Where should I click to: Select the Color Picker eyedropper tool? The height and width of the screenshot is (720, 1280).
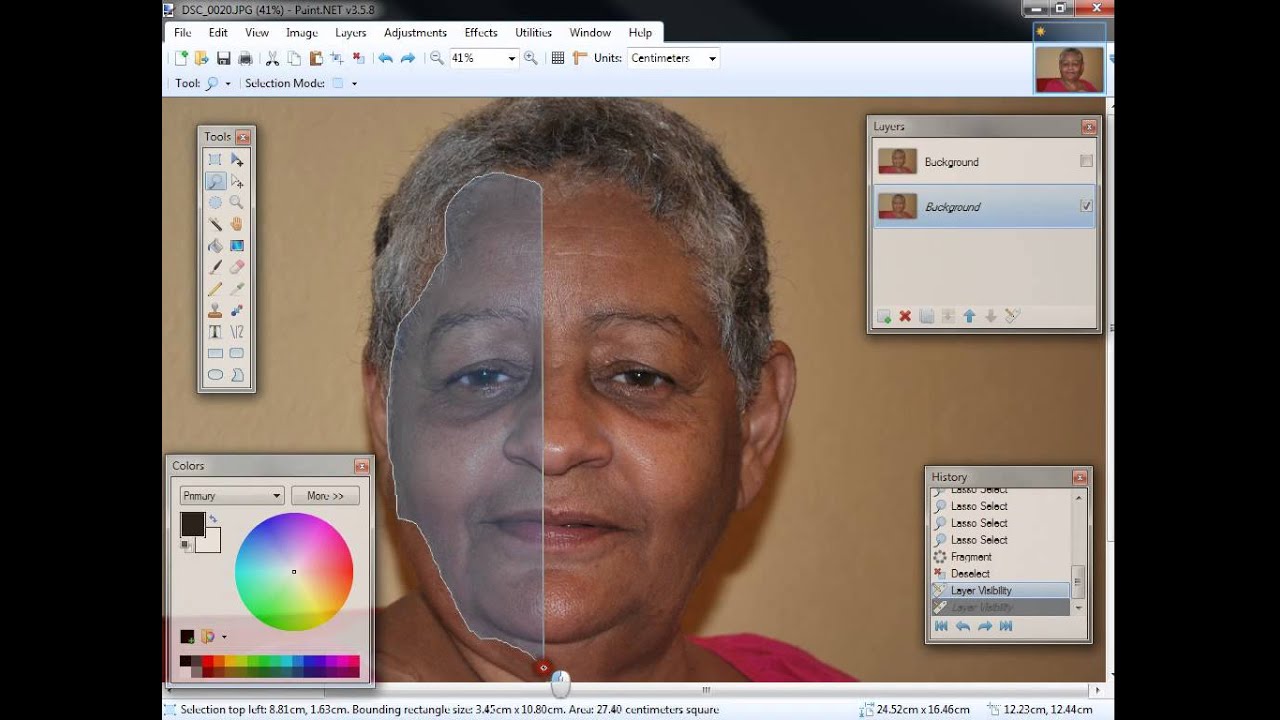[237, 289]
